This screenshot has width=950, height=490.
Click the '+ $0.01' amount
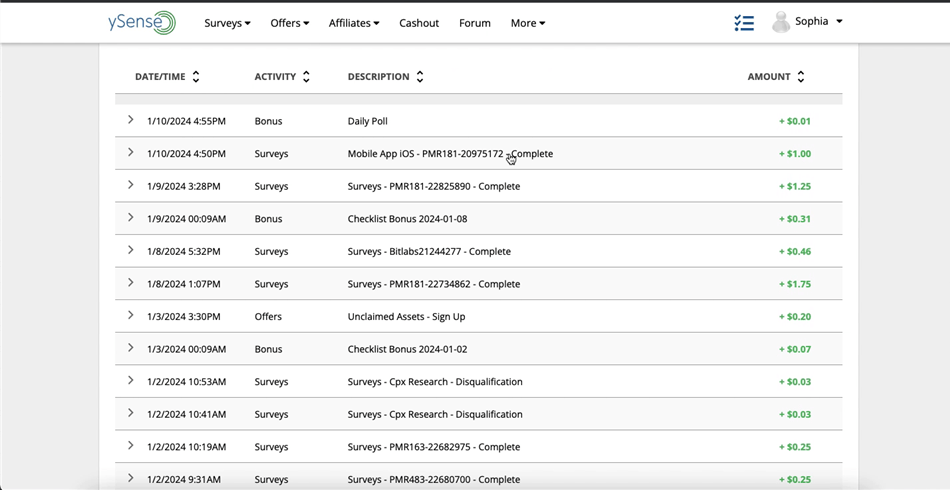coord(795,121)
